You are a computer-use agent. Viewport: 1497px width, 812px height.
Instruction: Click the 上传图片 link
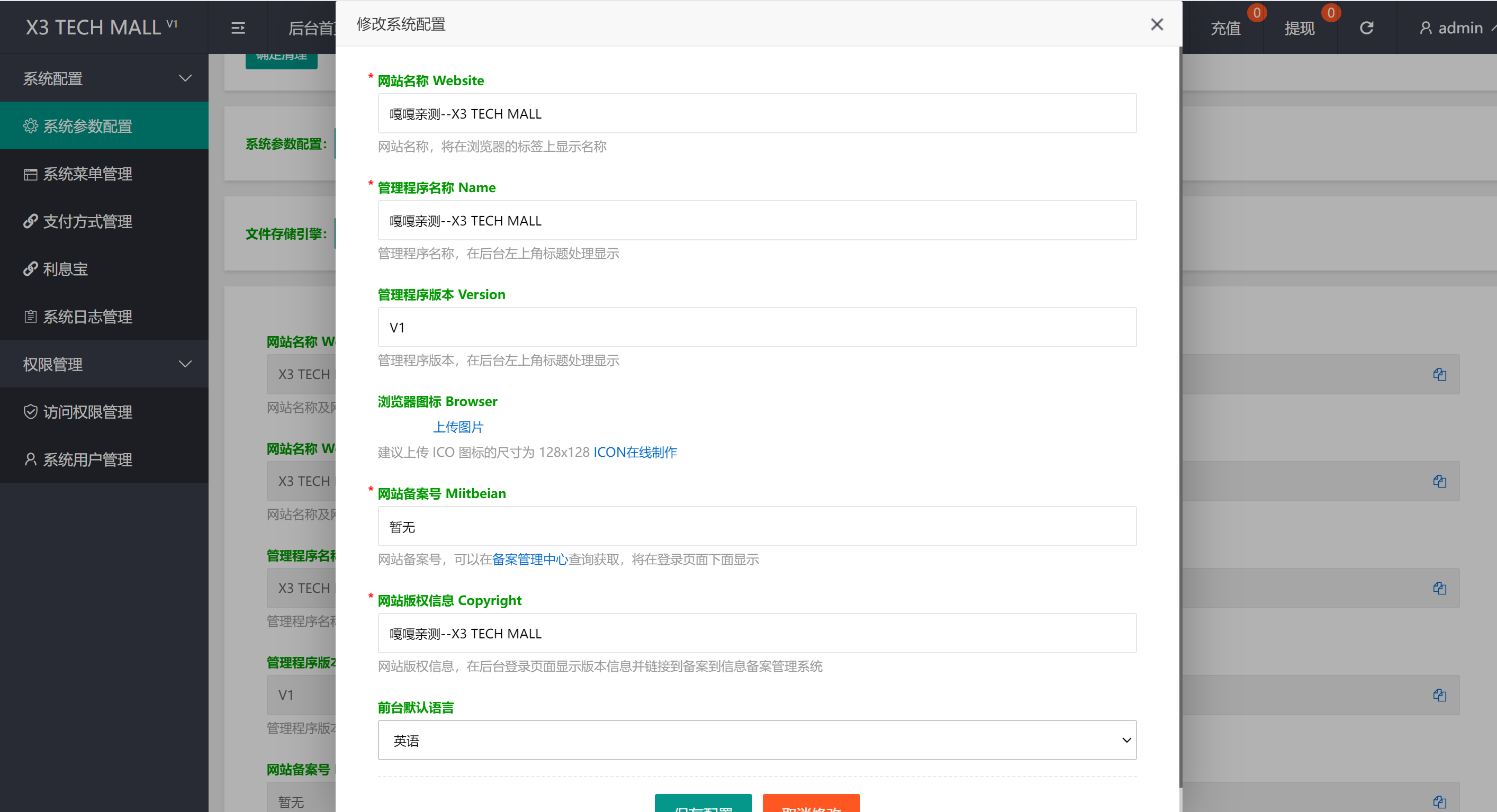point(458,427)
